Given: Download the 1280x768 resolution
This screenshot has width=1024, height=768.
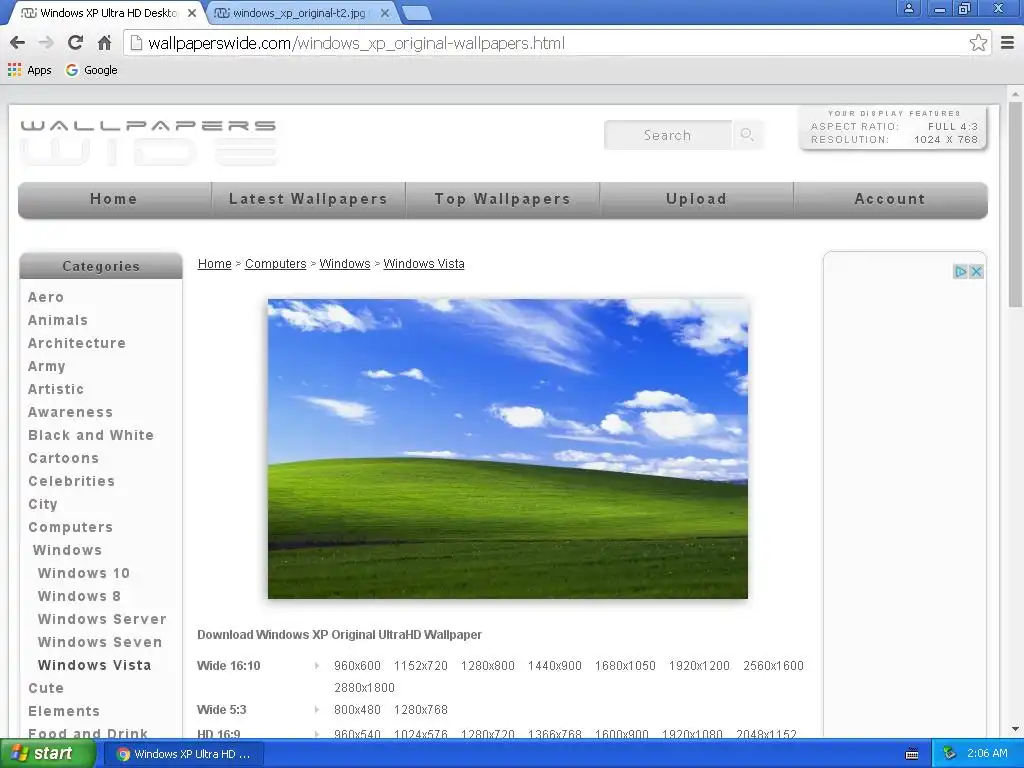Looking at the screenshot, I should 421,710.
